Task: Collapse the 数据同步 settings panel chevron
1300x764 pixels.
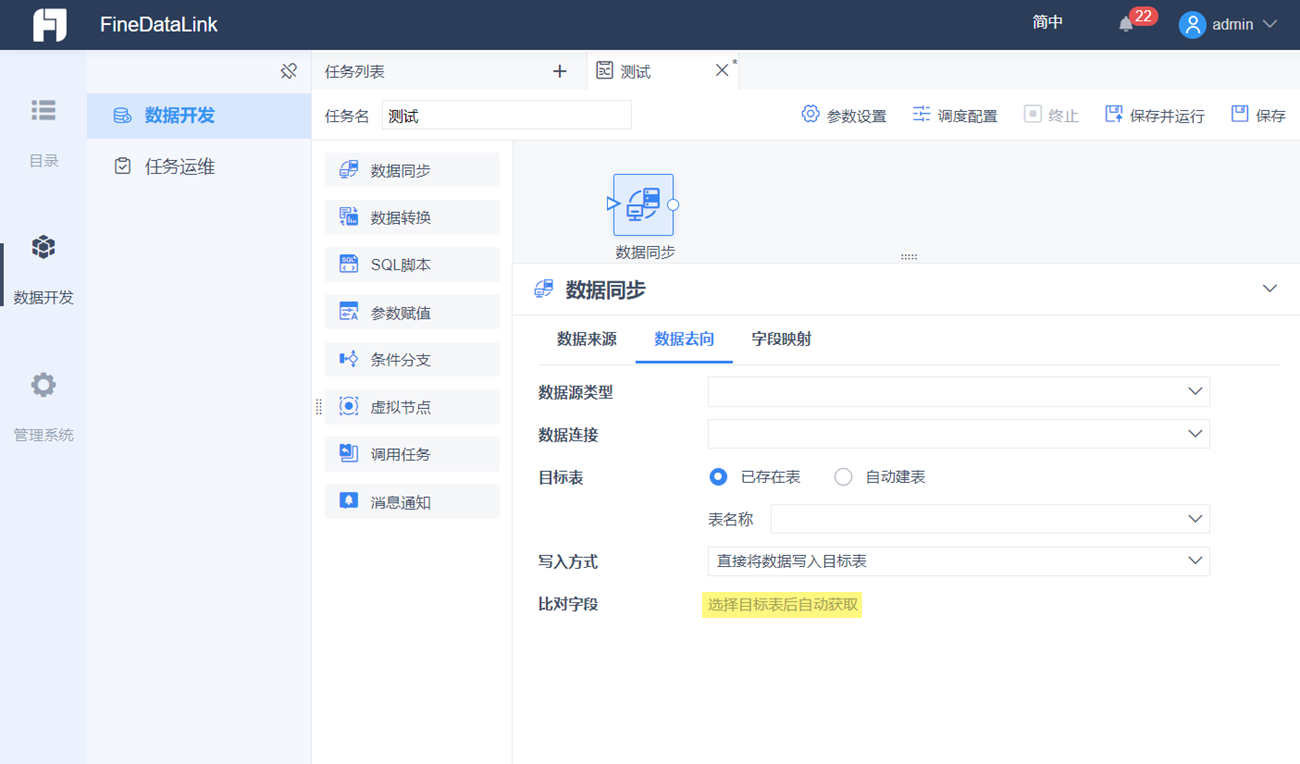Action: pos(1269,289)
